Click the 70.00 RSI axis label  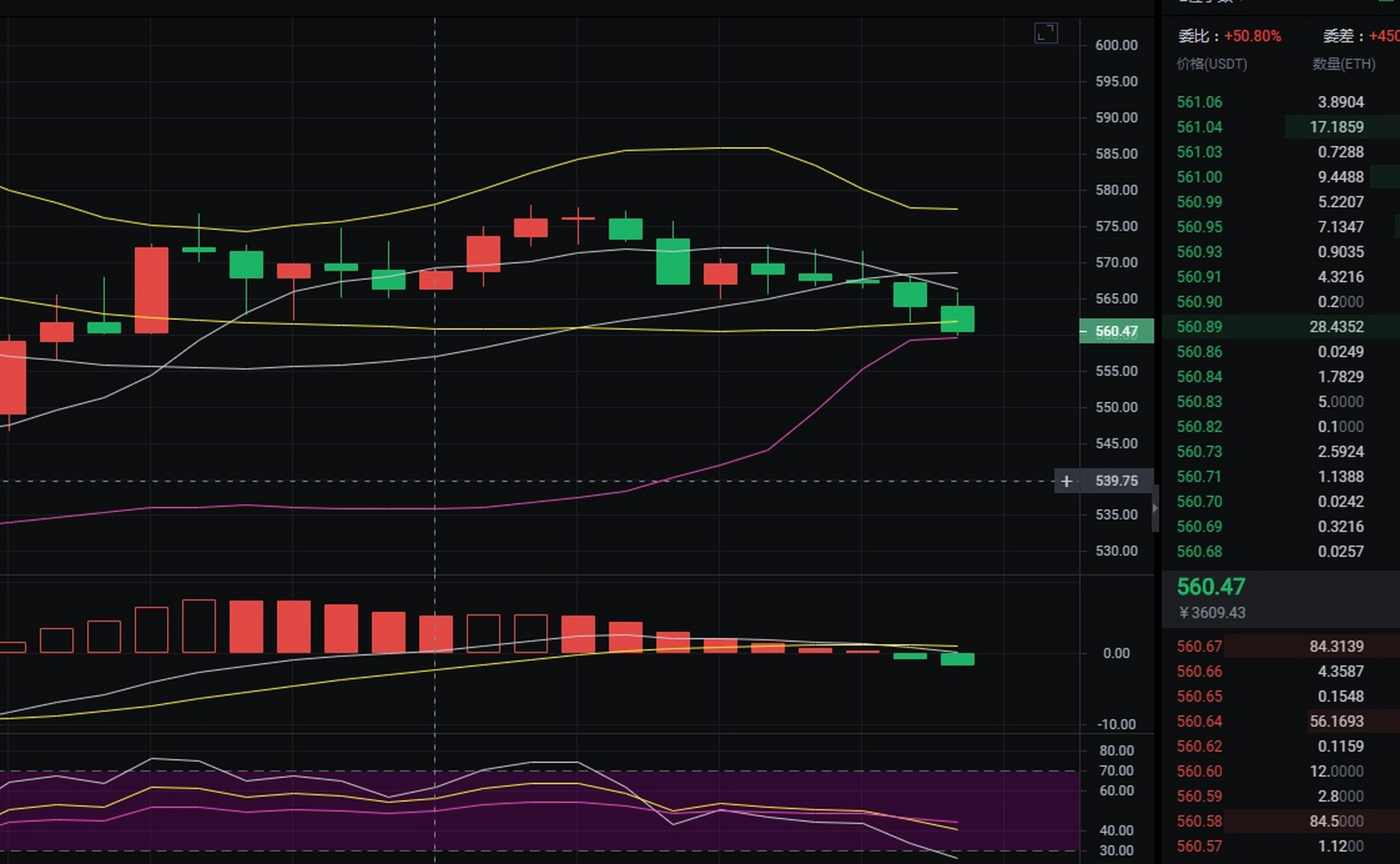click(x=1117, y=770)
